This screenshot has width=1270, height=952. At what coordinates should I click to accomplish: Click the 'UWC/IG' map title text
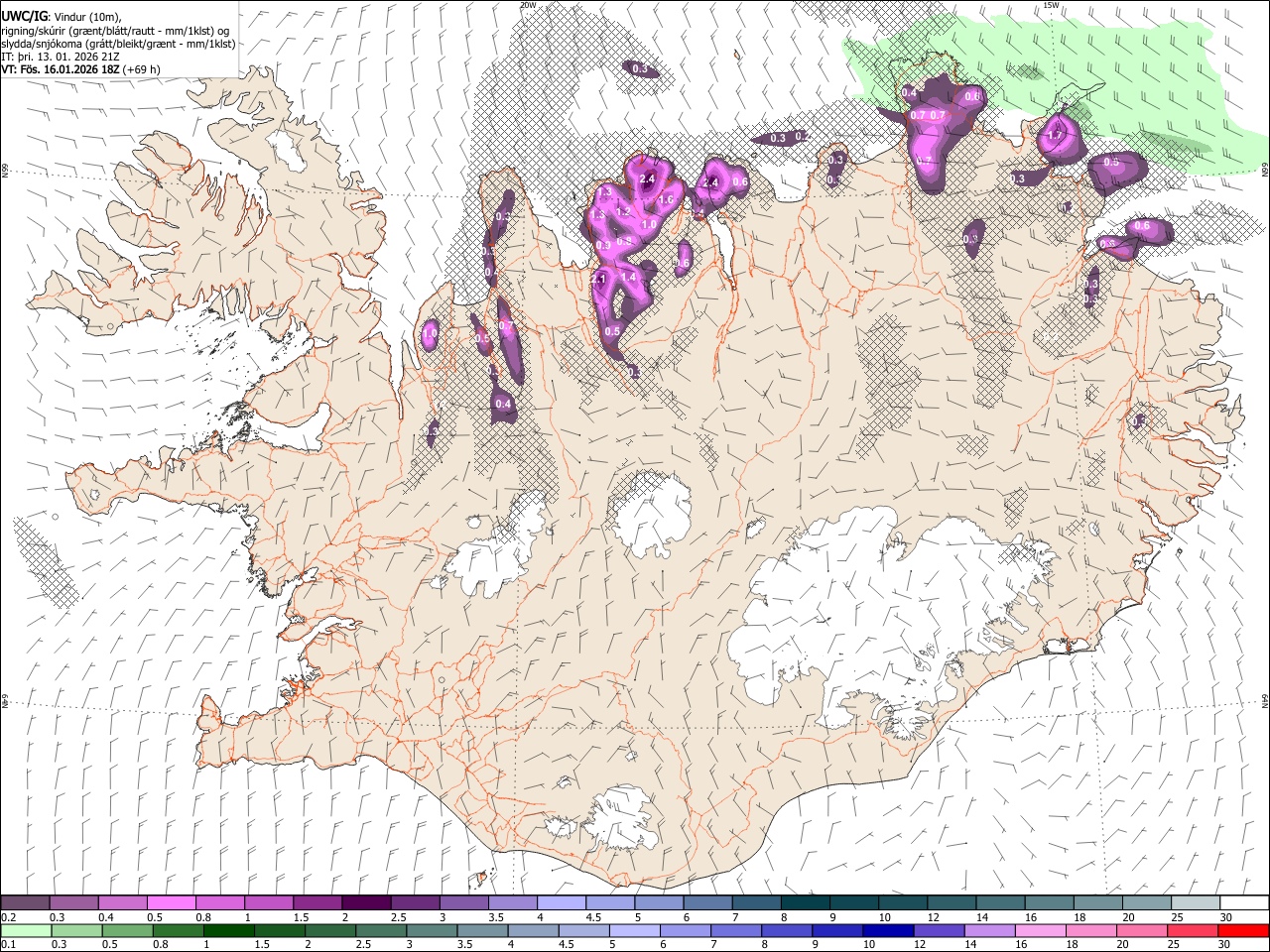click(24, 16)
